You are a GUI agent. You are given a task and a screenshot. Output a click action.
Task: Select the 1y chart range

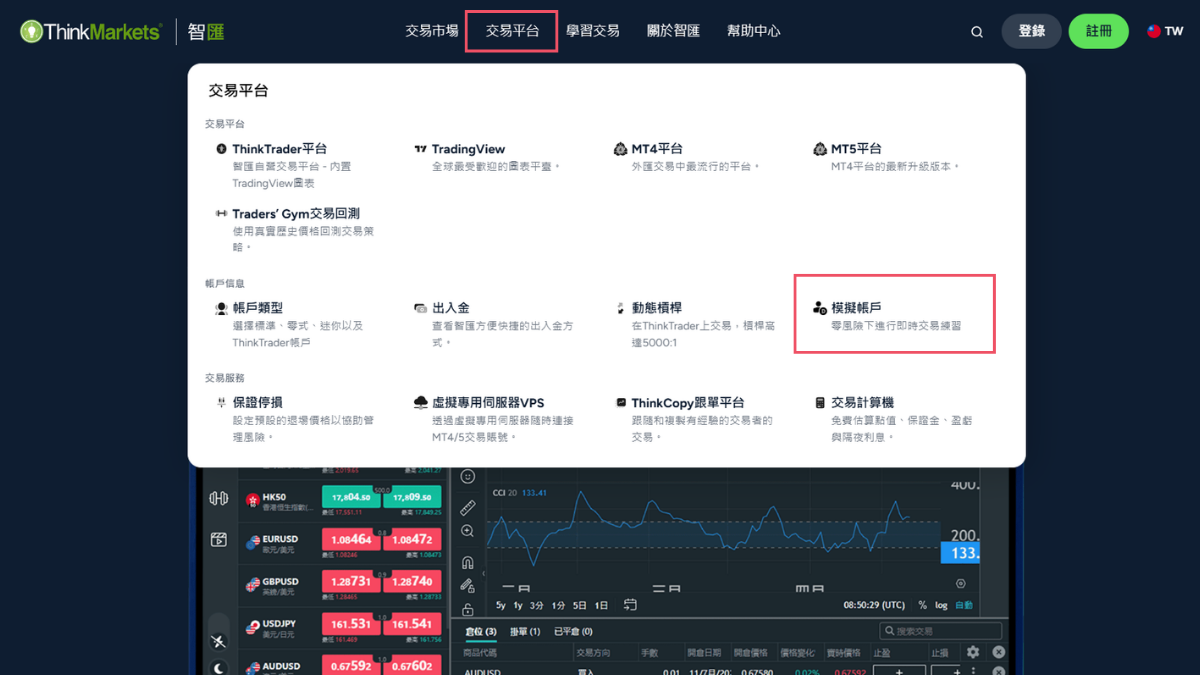coord(518,606)
